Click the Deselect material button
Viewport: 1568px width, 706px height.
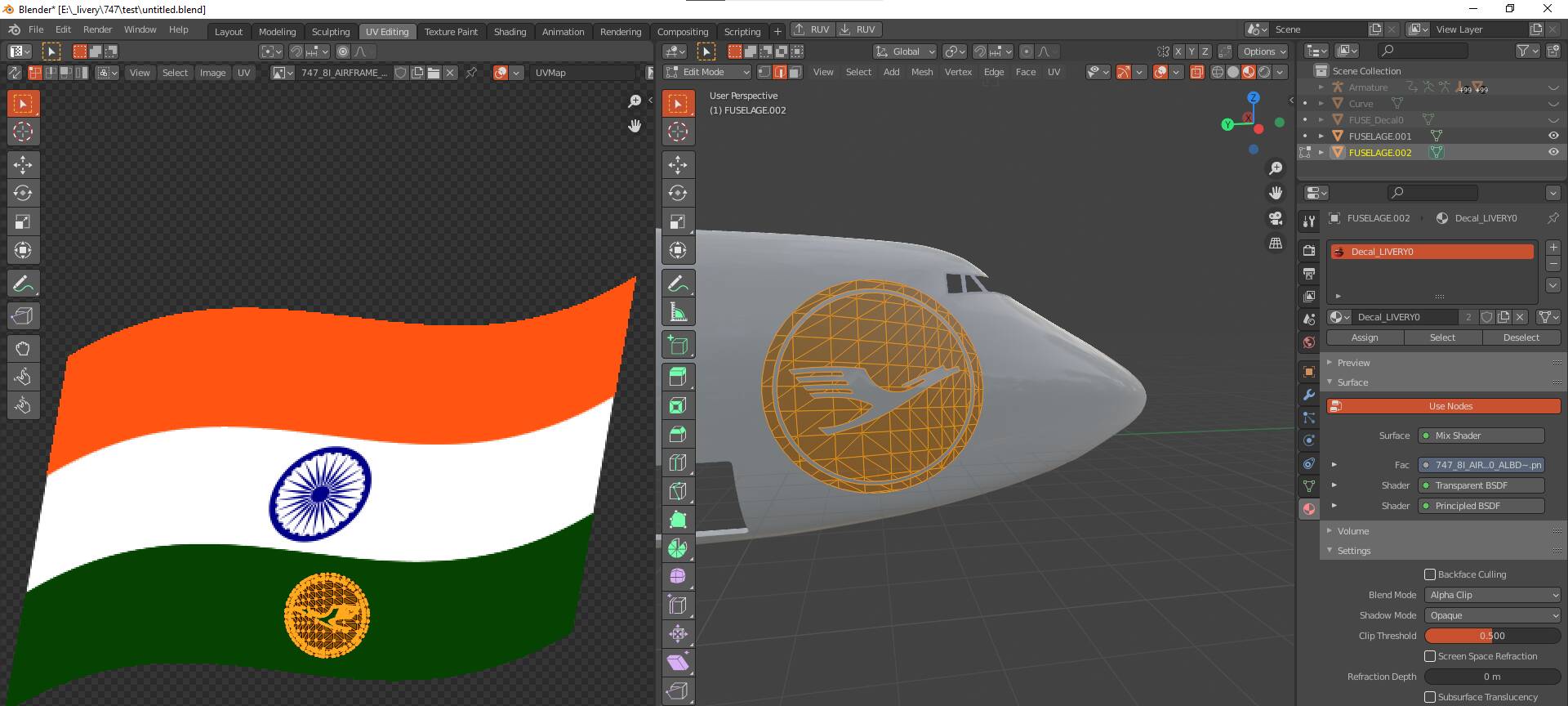pos(1521,337)
